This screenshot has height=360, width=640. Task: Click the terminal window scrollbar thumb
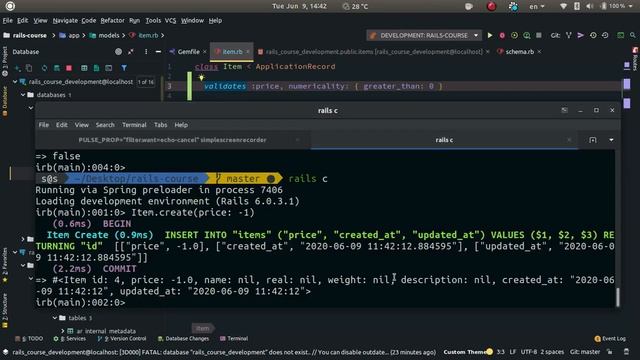(618, 297)
